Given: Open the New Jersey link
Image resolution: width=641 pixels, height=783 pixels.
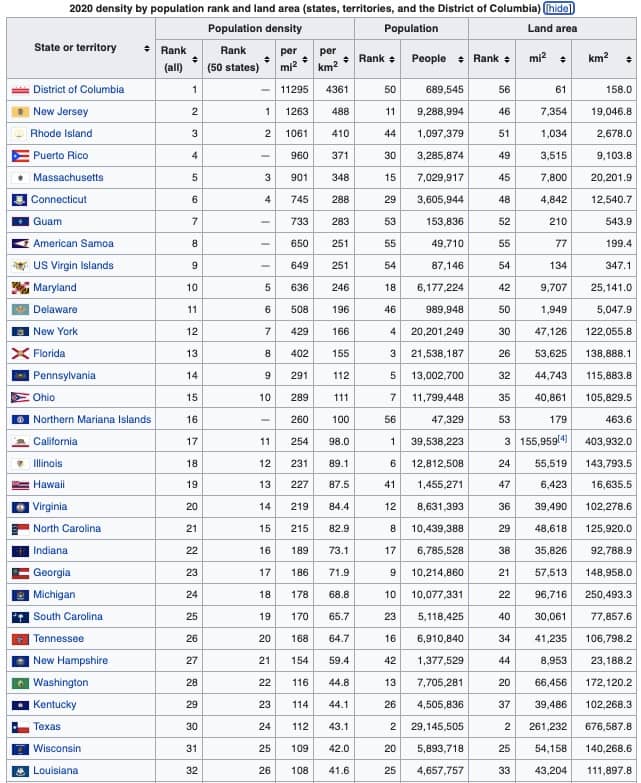Looking at the screenshot, I should [60, 111].
